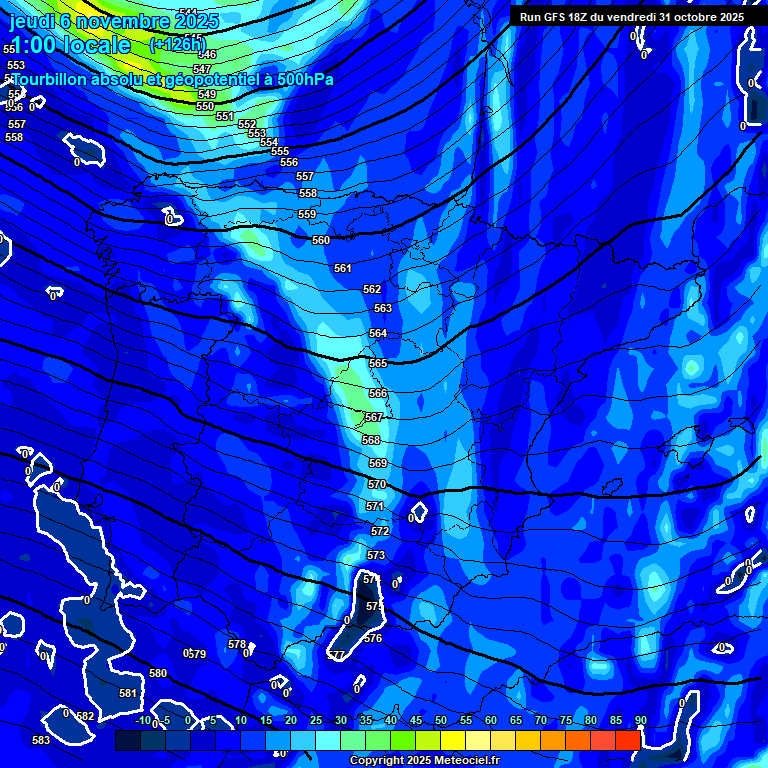768x768 pixels.
Task: Click the date title 'jeudi 6 novembre 2025'
Action: point(114,21)
